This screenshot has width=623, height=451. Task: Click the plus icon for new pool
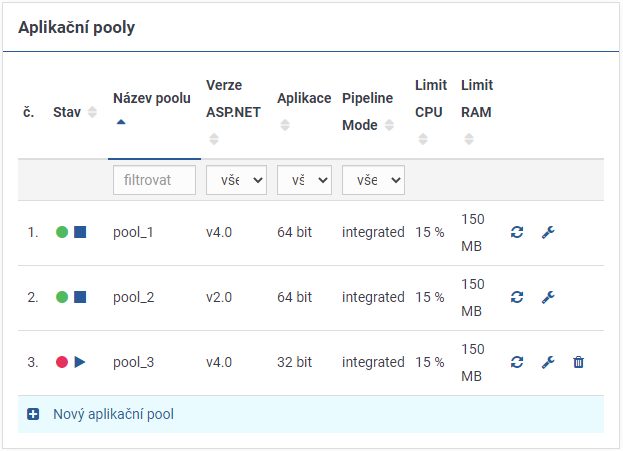pyautogui.click(x=33, y=414)
